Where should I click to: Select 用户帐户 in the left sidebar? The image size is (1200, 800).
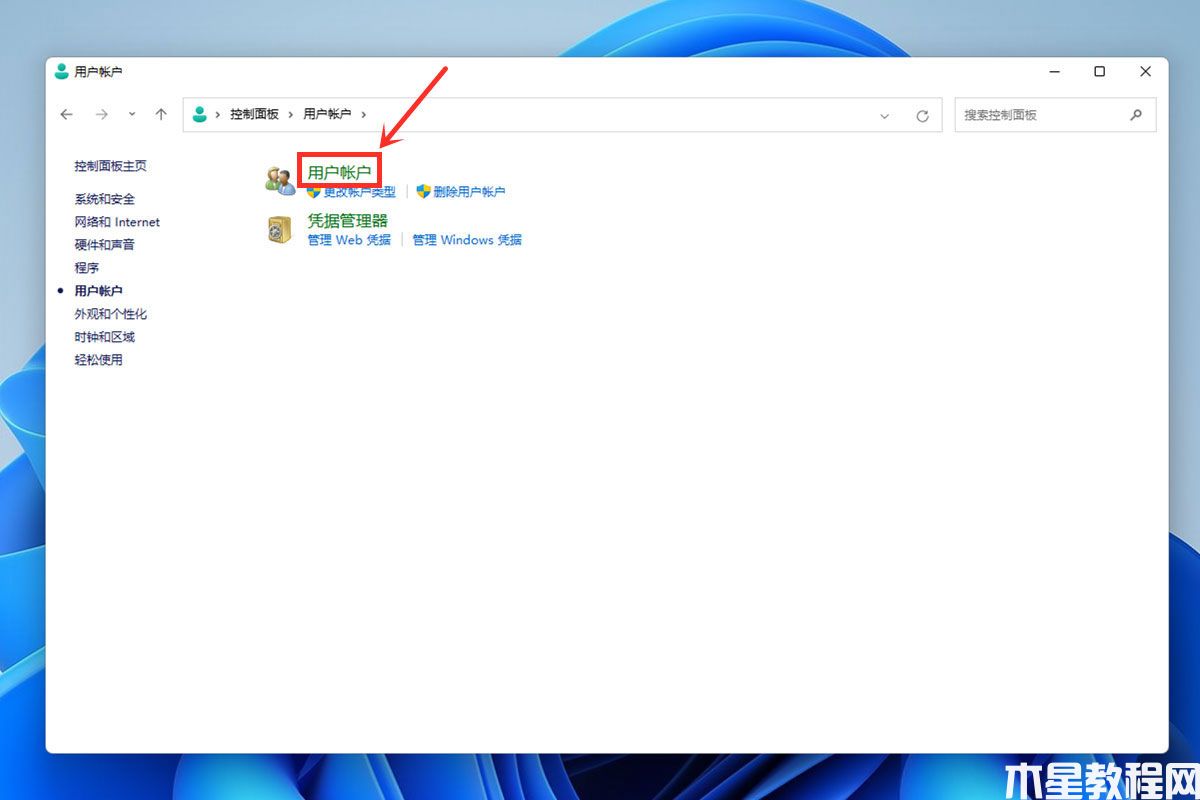pos(98,291)
